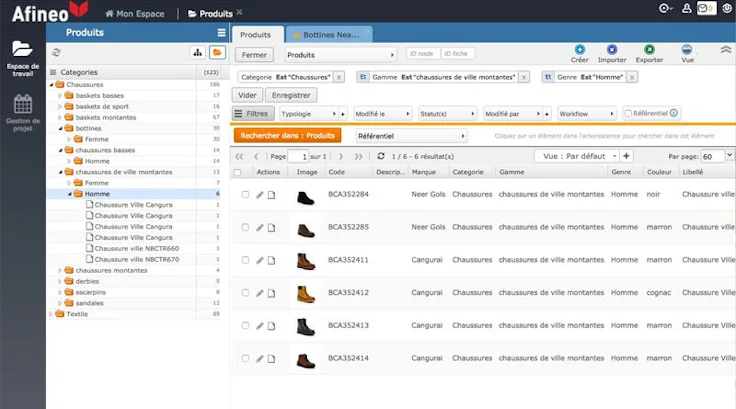Go to next results page

point(341,156)
